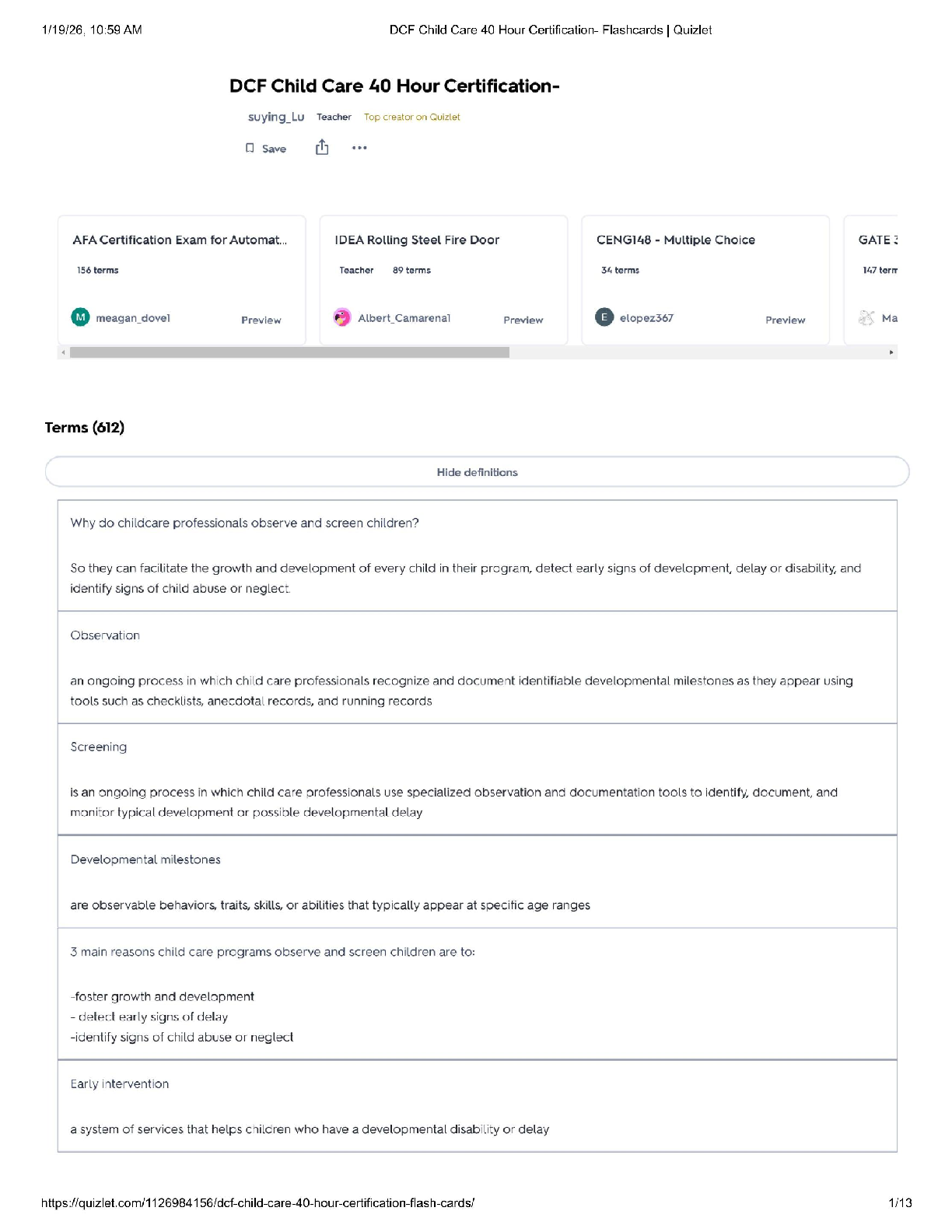The width and height of the screenshot is (952, 1232).
Task: Click meagan_dovel's green avatar icon
Action: pos(80,317)
